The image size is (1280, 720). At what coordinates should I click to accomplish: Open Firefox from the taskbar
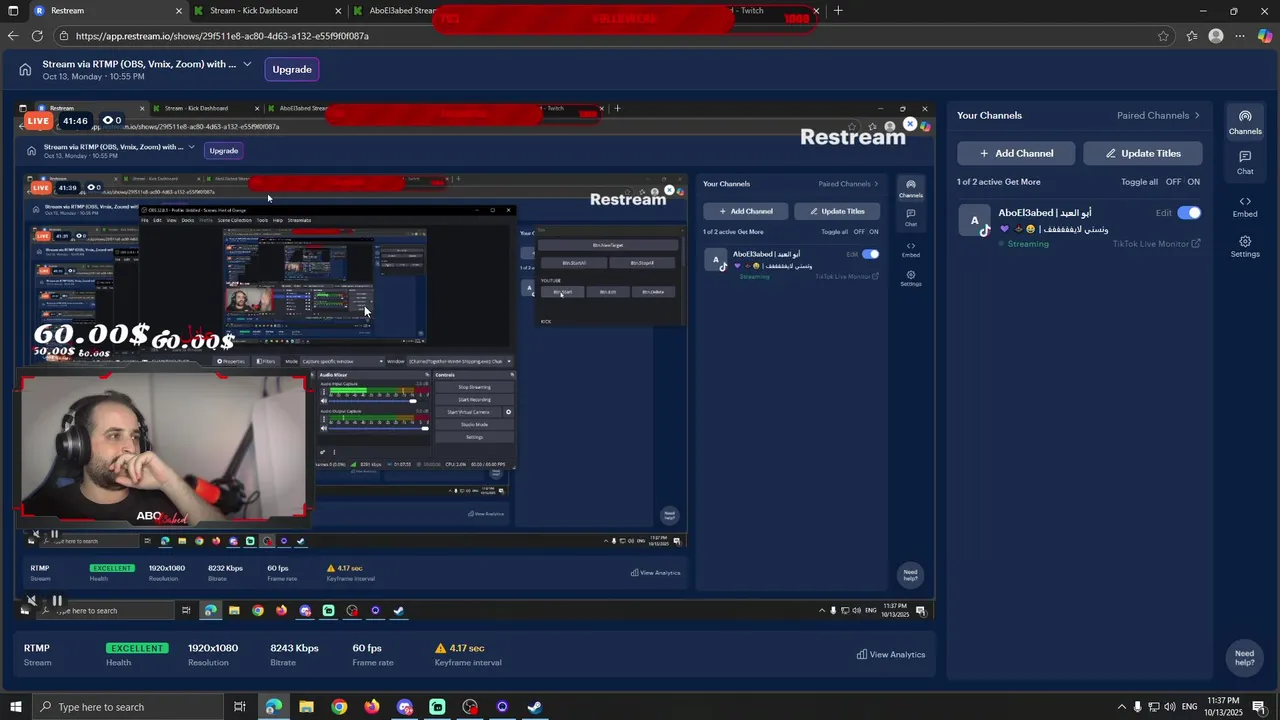click(x=372, y=707)
